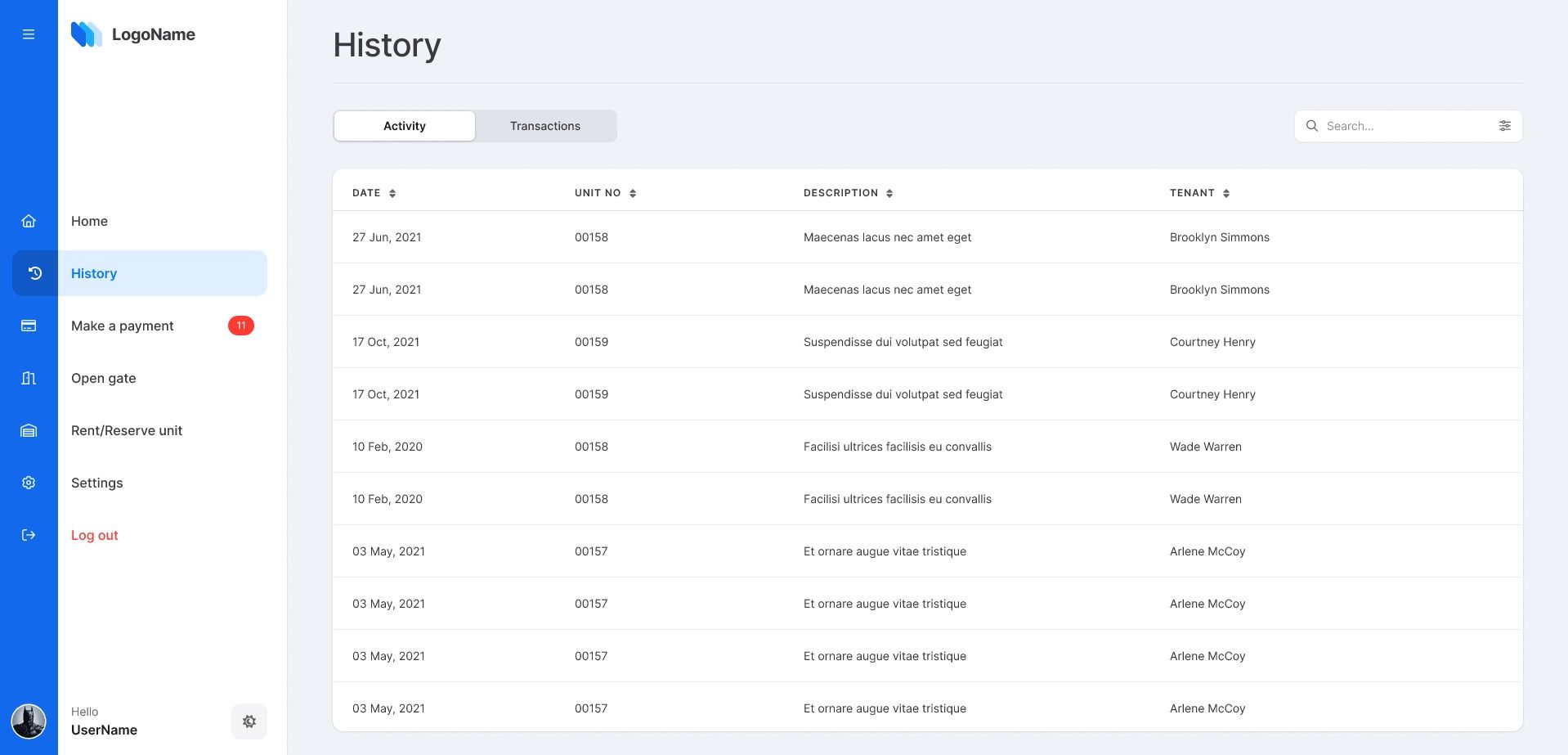The width and height of the screenshot is (1568, 755).
Task: Open Make a payment from sidebar
Action: pyautogui.click(x=122, y=326)
